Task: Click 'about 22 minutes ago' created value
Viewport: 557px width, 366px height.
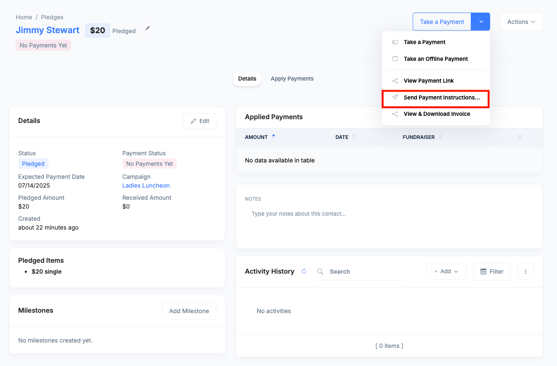Action: coord(48,227)
